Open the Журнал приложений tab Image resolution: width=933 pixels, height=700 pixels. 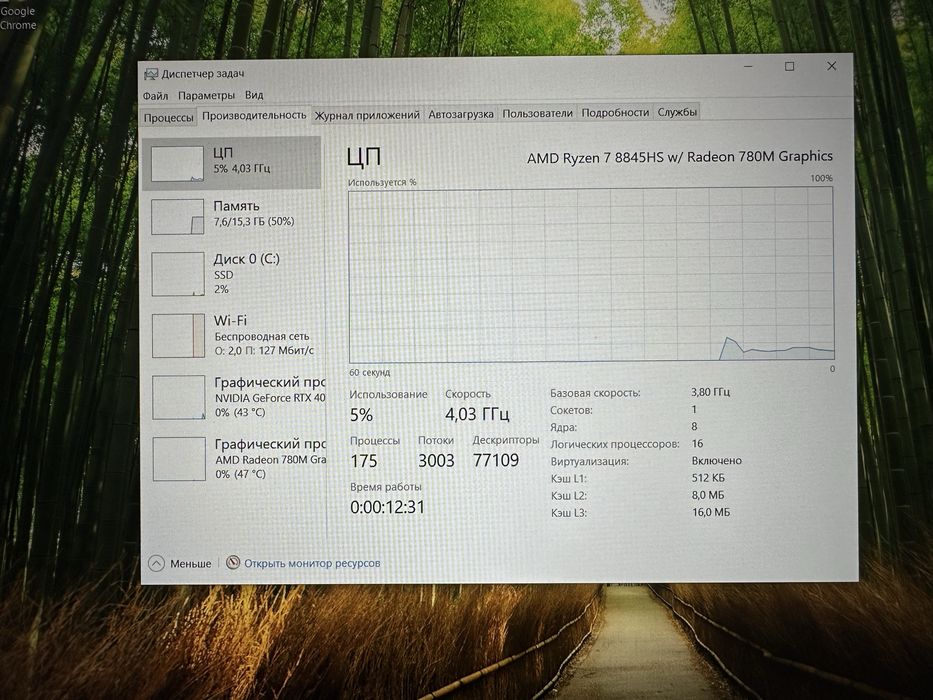(367, 115)
